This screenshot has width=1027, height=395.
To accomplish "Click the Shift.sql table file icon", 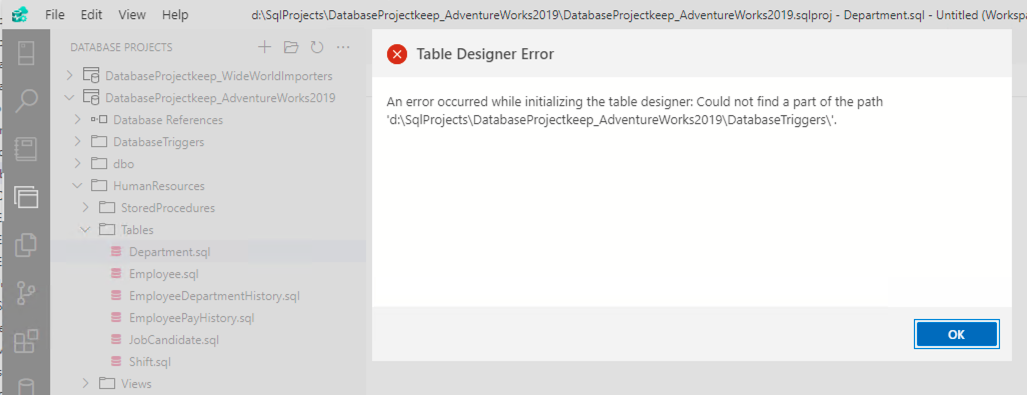I will [117, 362].
